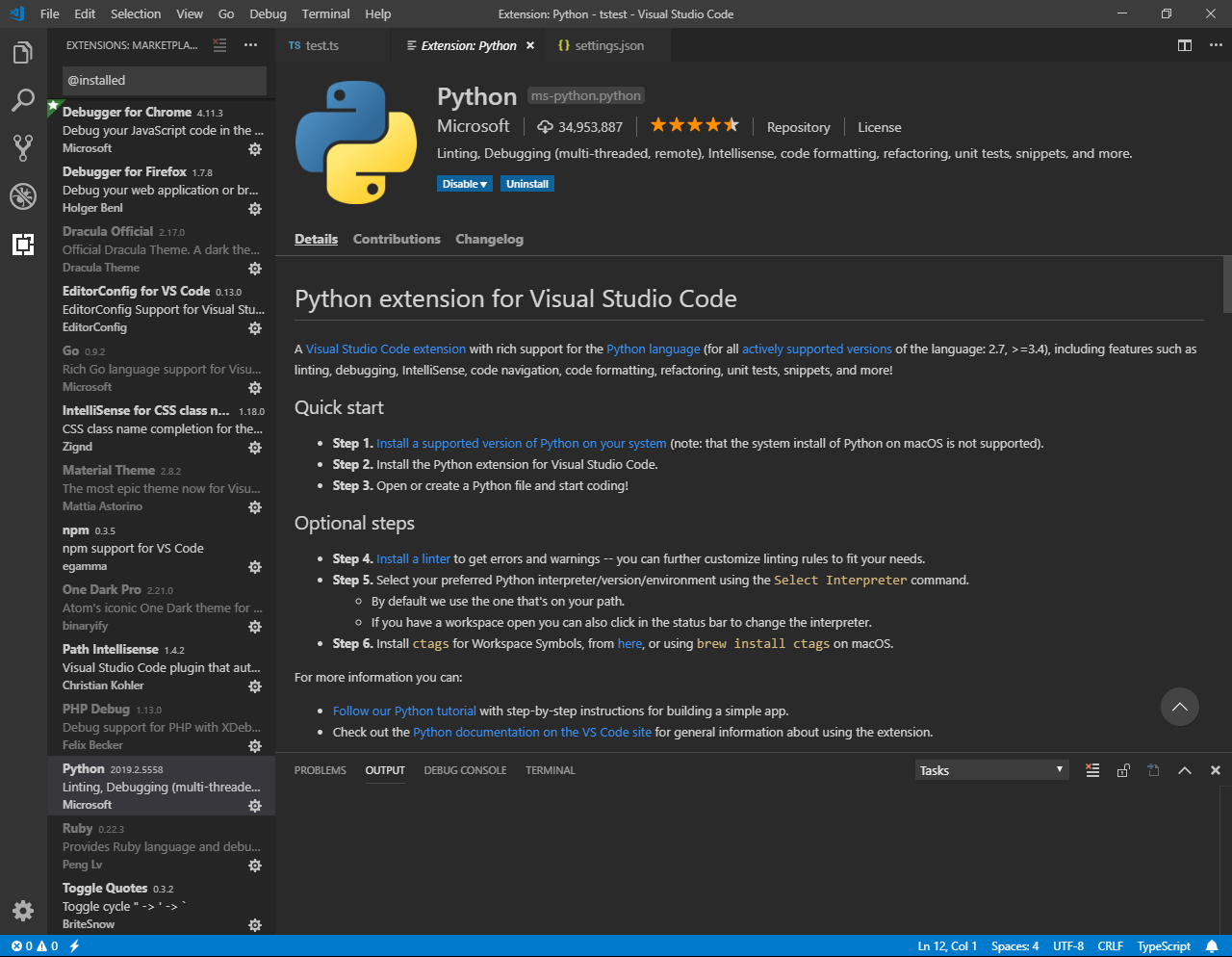Manage gear for Go extension

255,388
